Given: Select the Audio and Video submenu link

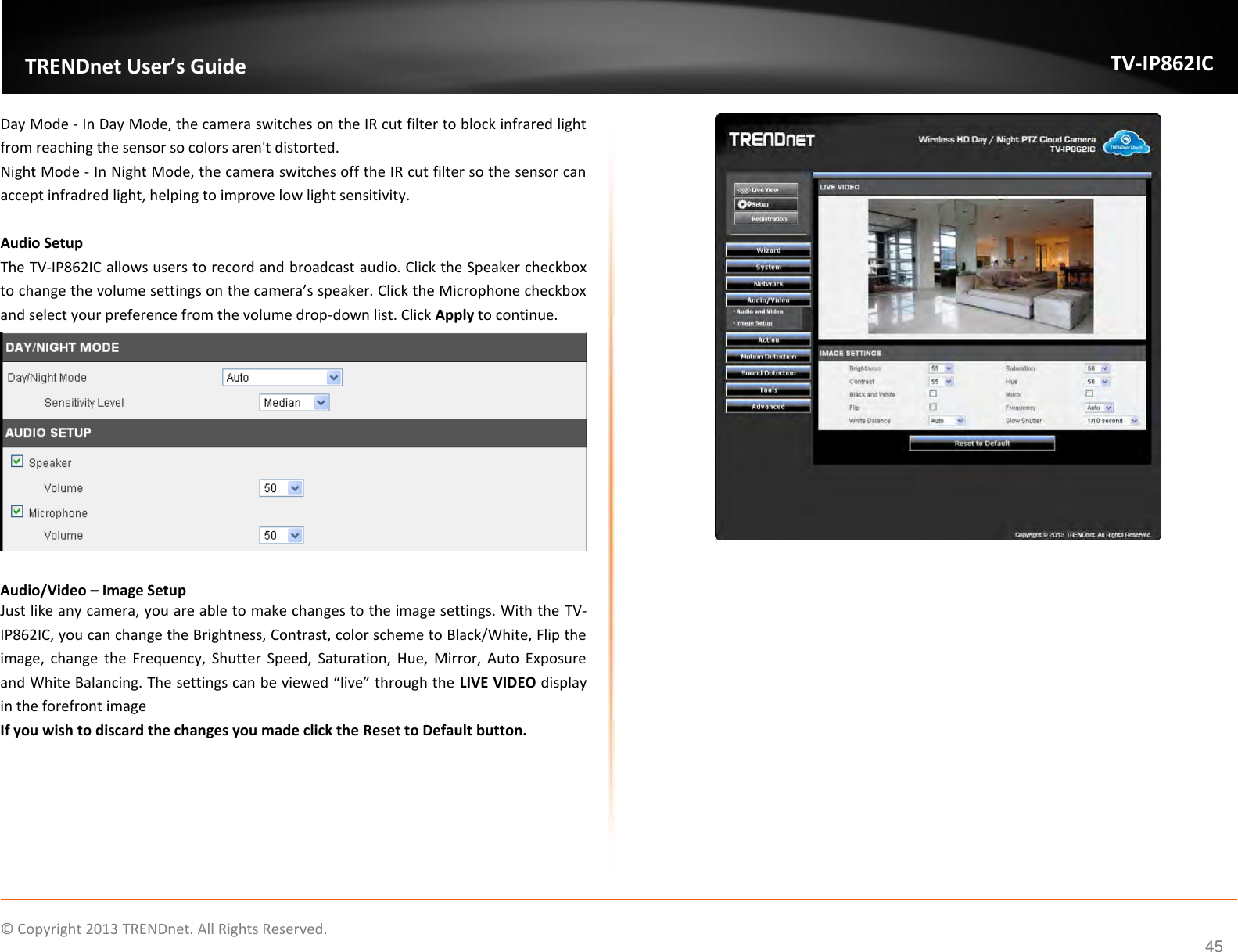Looking at the screenshot, I should [759, 311].
